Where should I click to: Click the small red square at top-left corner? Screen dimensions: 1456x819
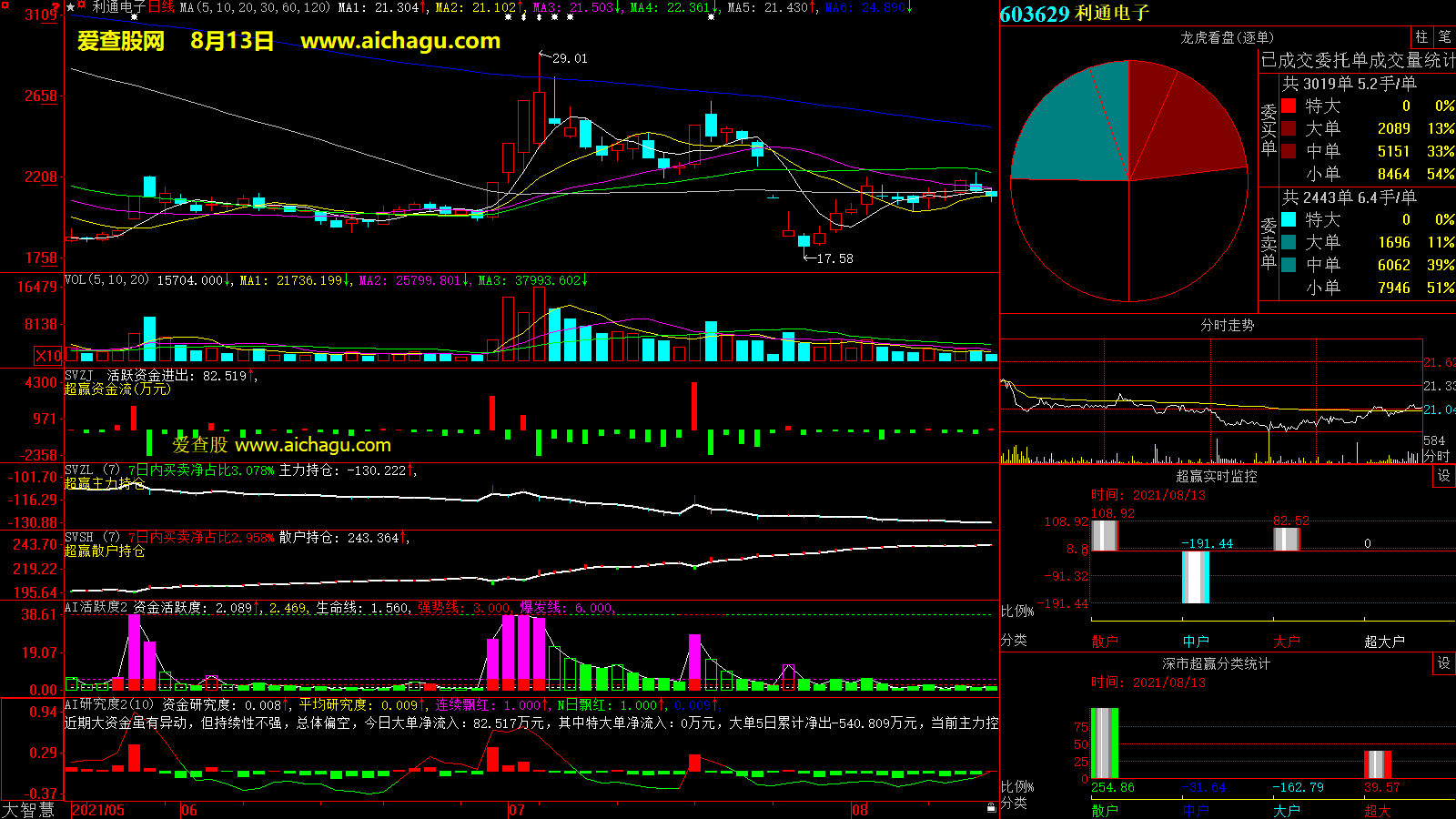(56, 5)
